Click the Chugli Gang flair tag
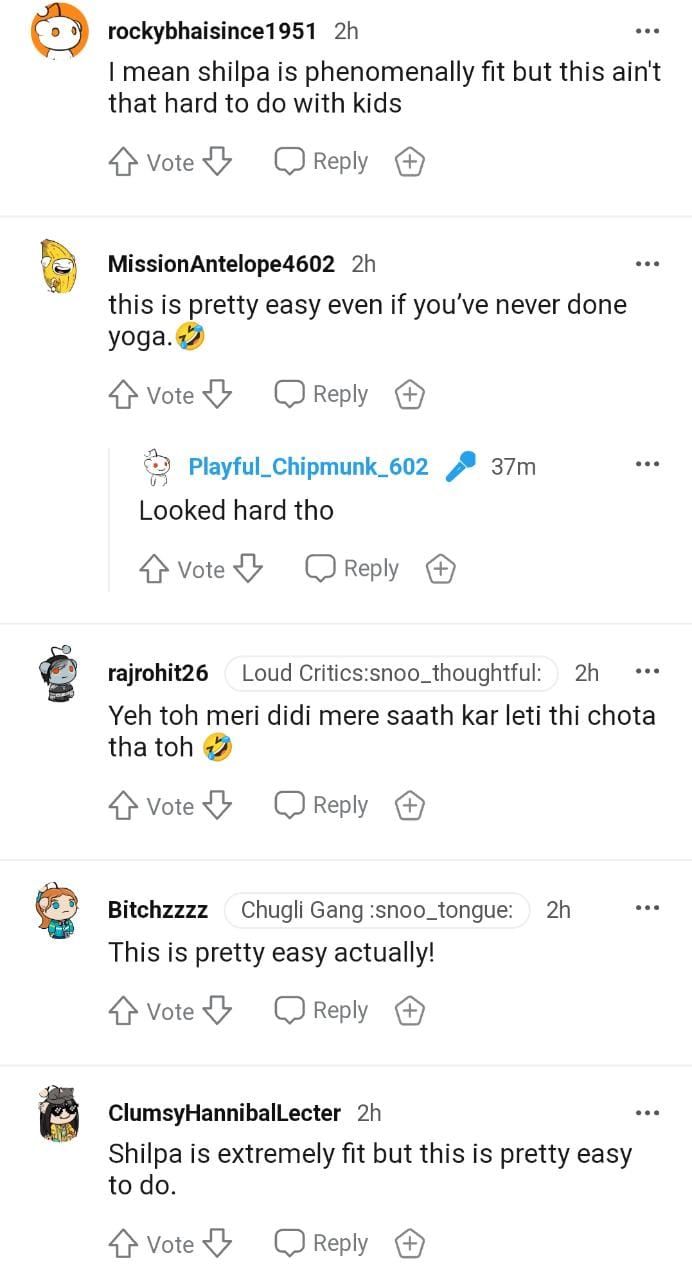692x1280 pixels. click(x=376, y=909)
